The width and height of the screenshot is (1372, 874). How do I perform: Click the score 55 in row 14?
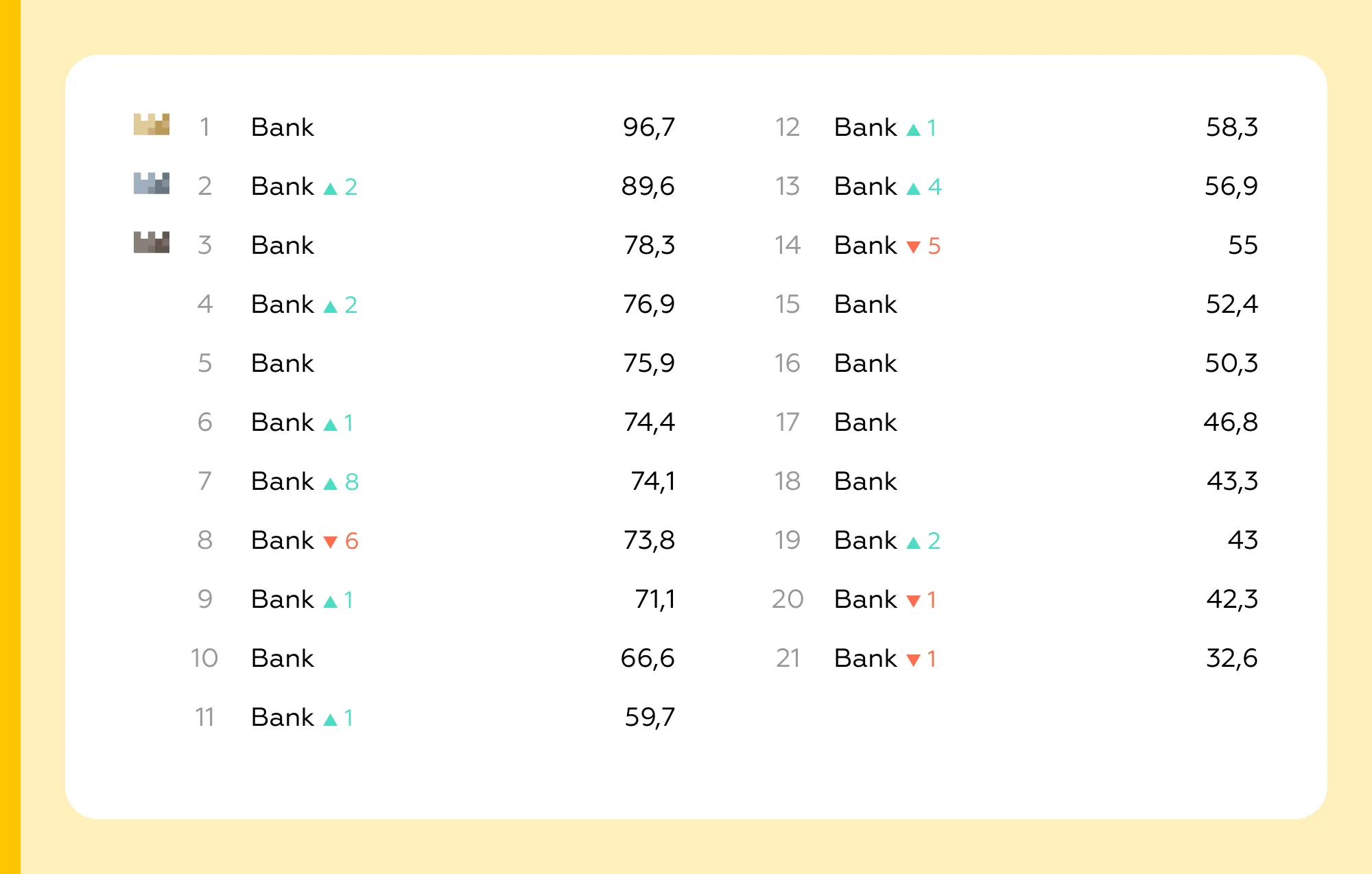click(x=1242, y=245)
